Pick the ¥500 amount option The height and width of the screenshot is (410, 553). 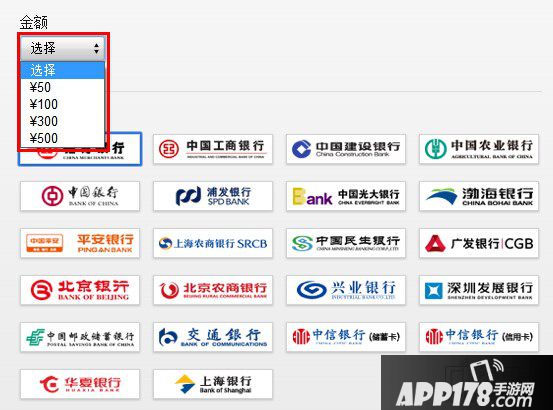(x=63, y=138)
